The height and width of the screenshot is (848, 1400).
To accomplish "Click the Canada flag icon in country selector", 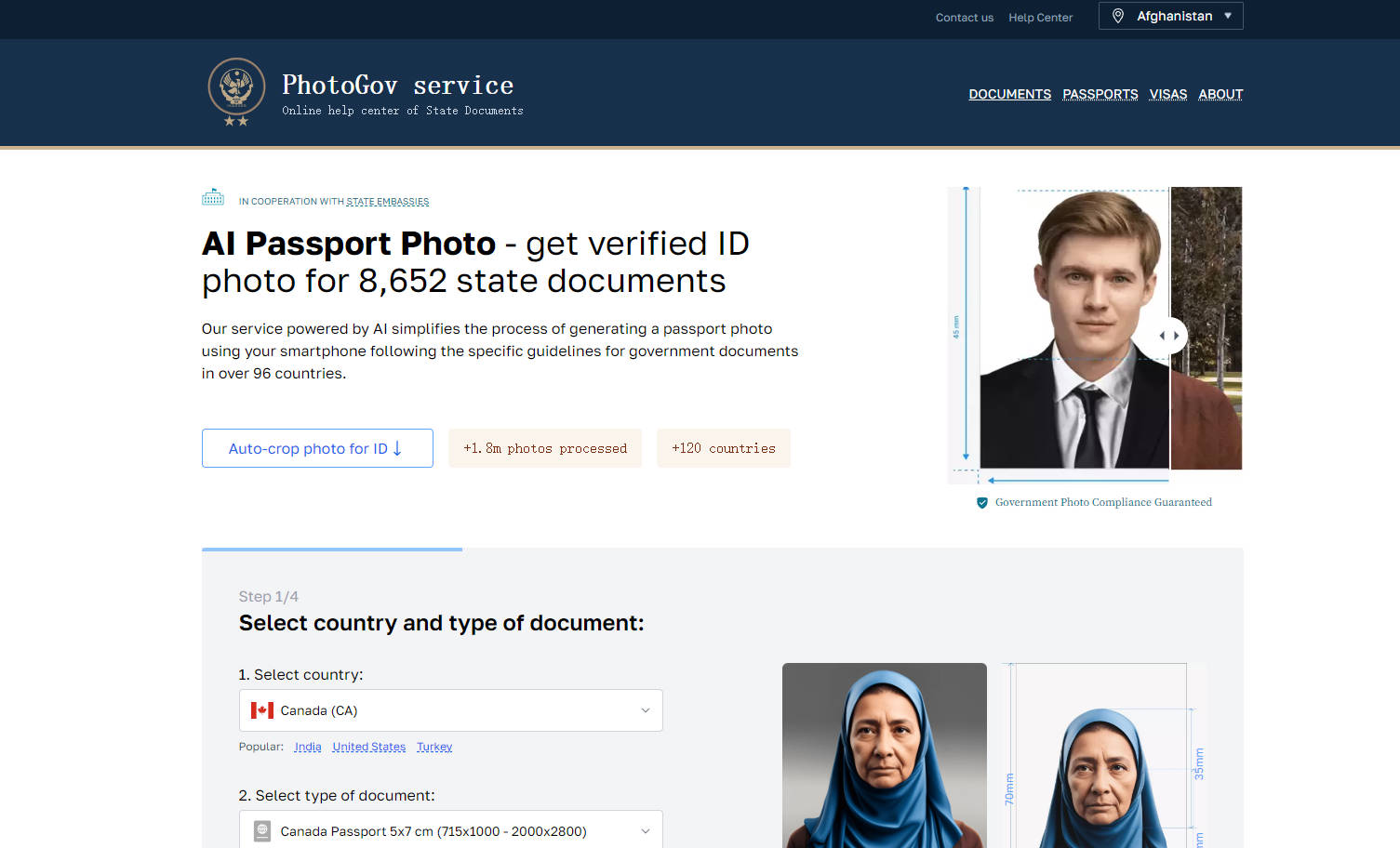I will pos(261,709).
